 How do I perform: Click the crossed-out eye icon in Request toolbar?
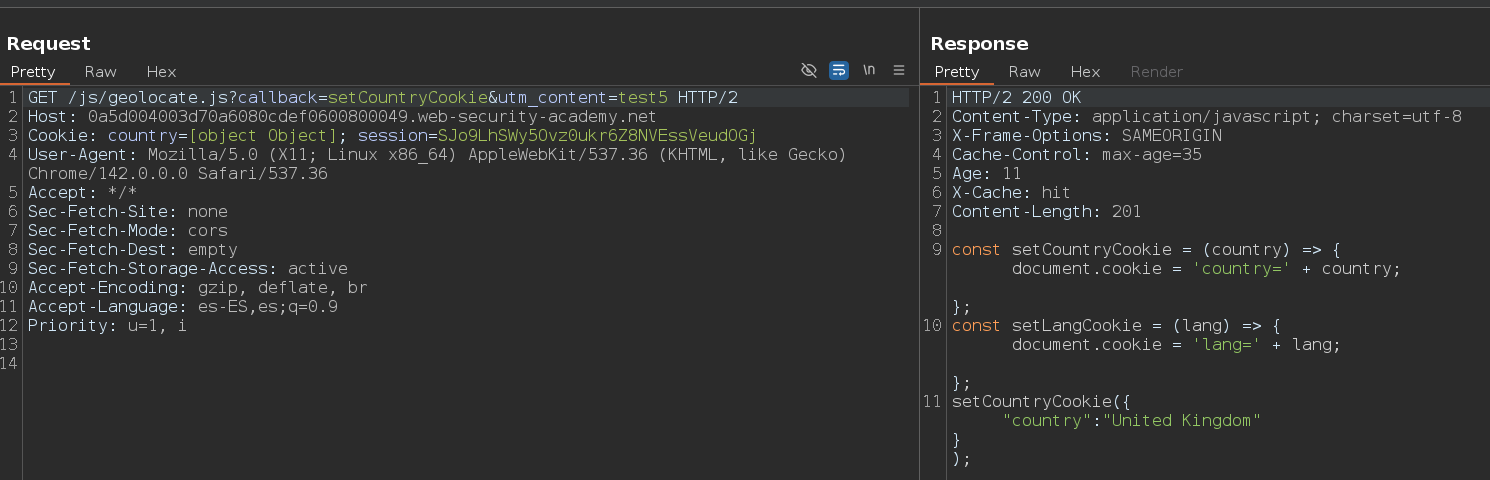point(809,70)
